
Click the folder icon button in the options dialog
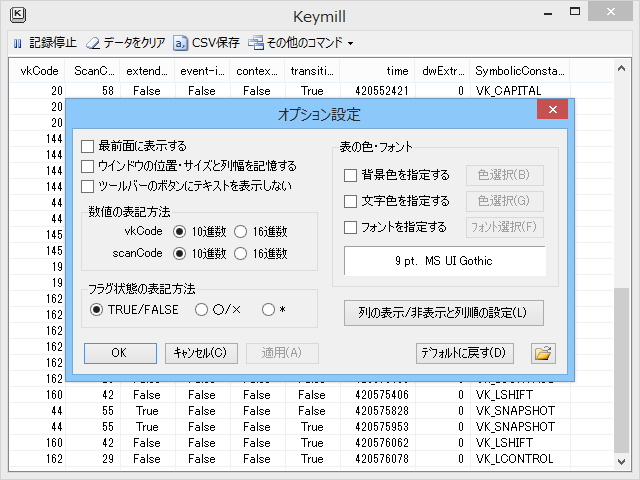543,353
